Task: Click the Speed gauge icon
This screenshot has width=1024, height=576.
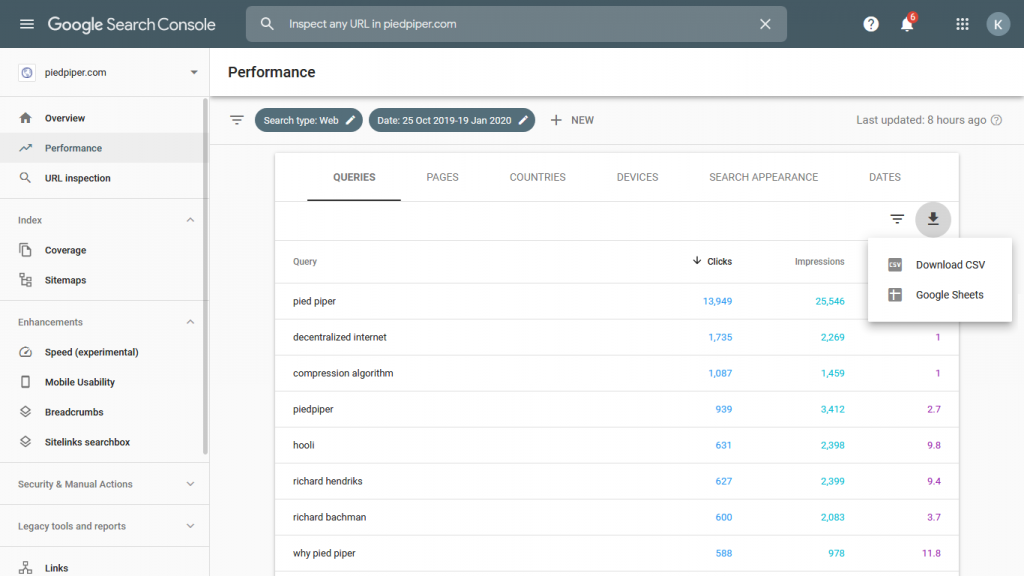Action: point(25,352)
